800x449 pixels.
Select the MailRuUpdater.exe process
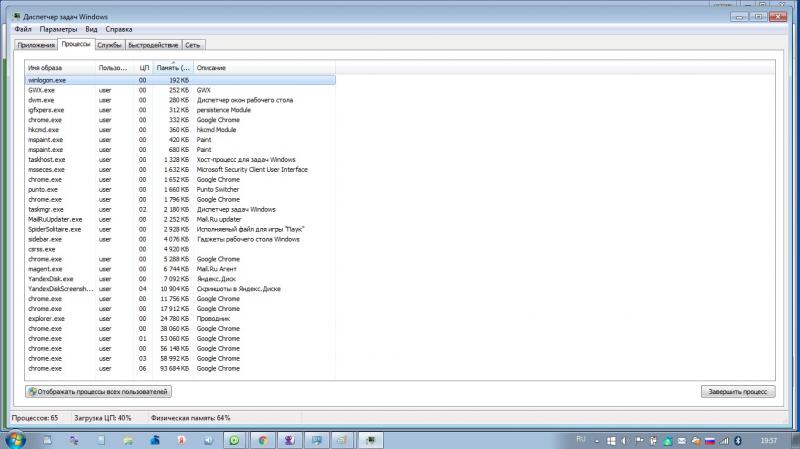pyautogui.click(x=180, y=219)
